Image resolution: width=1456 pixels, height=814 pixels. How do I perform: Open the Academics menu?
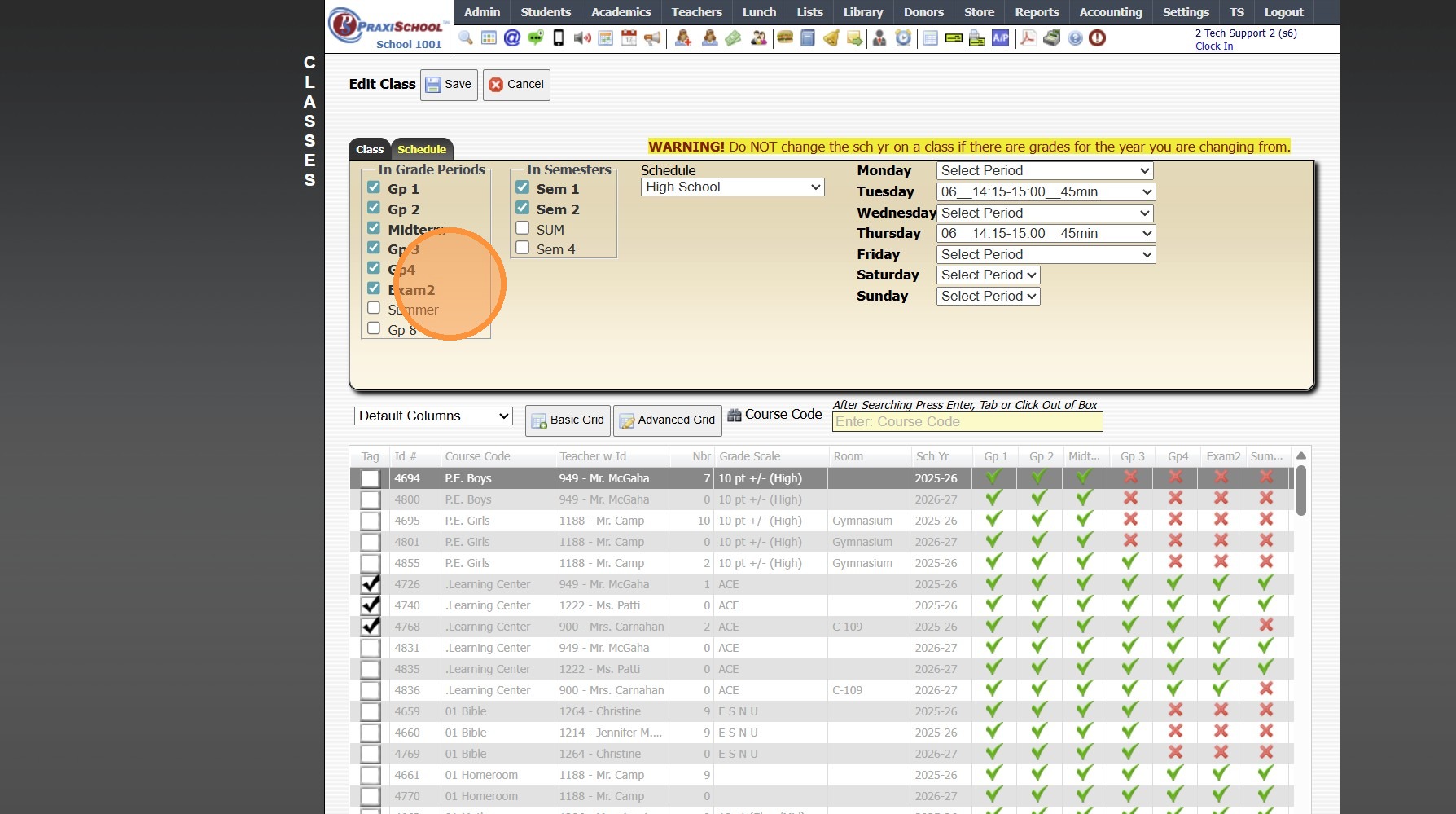tap(621, 12)
